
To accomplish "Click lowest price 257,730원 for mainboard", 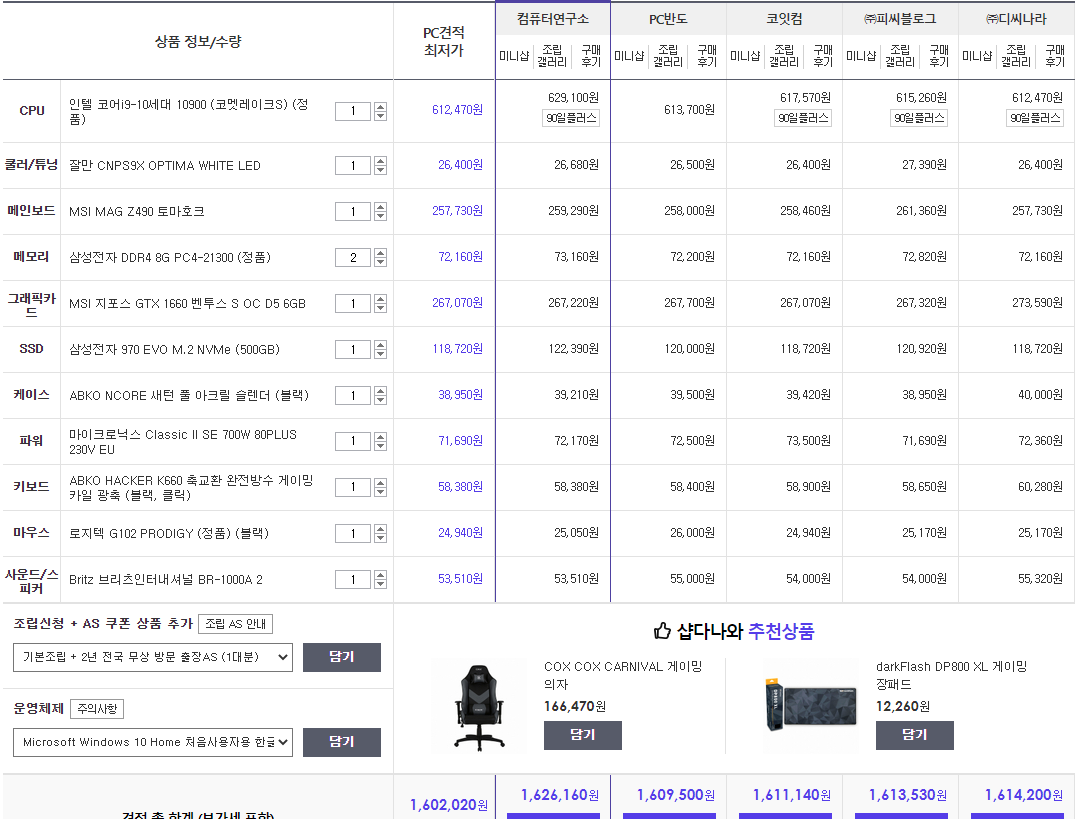I will point(457,211).
